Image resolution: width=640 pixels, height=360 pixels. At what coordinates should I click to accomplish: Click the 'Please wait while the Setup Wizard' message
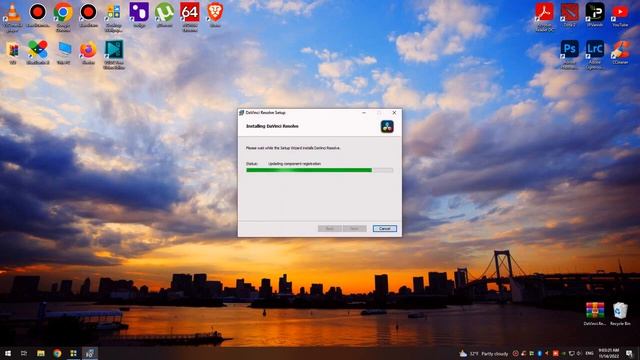click(293, 148)
